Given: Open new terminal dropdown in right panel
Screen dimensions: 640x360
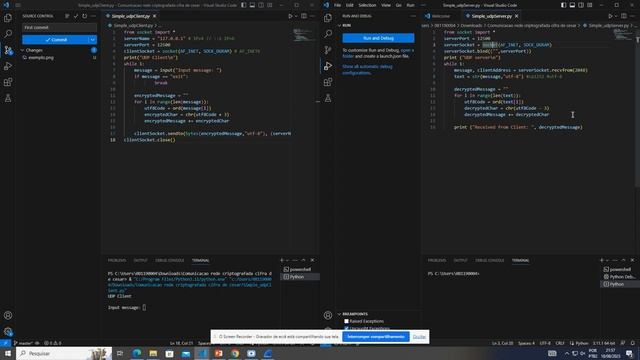Looking at the screenshot, I should 607,260.
